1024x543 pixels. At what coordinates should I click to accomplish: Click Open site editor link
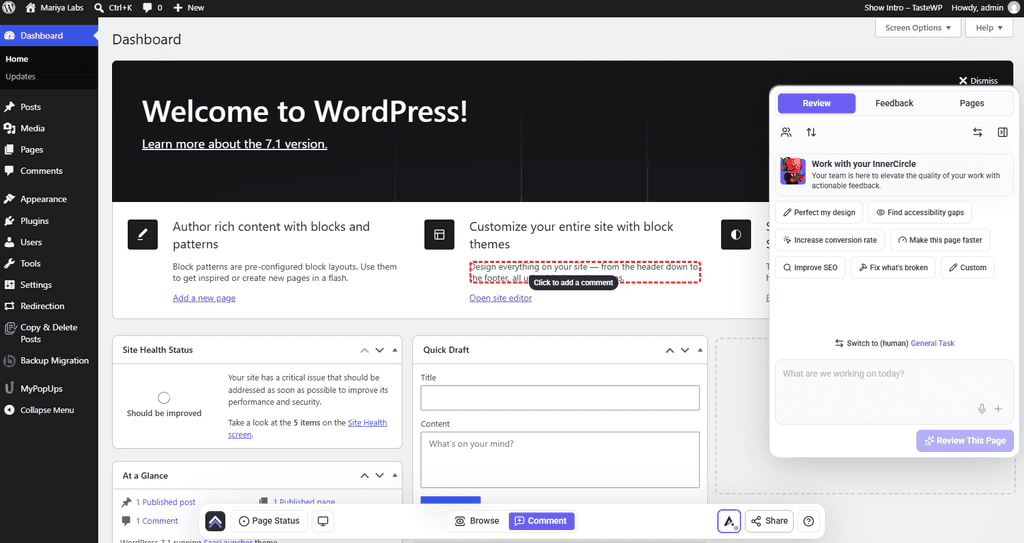[500, 298]
